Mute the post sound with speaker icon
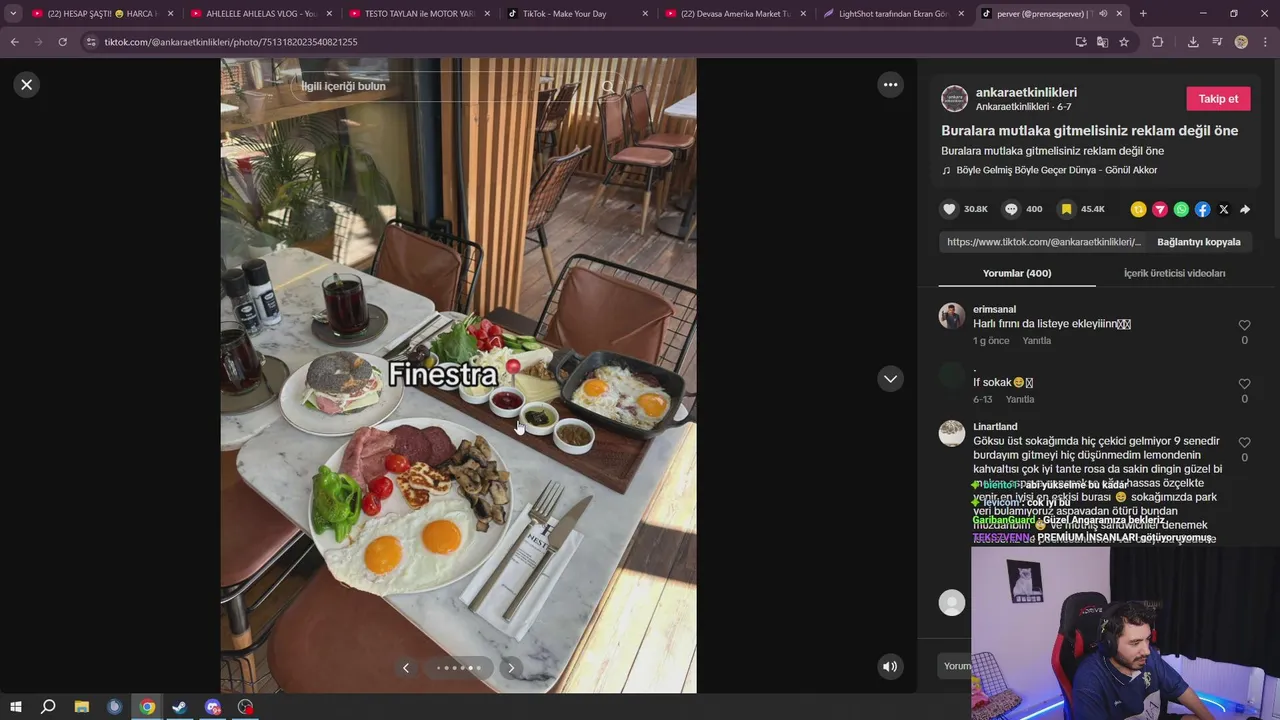 coord(890,666)
